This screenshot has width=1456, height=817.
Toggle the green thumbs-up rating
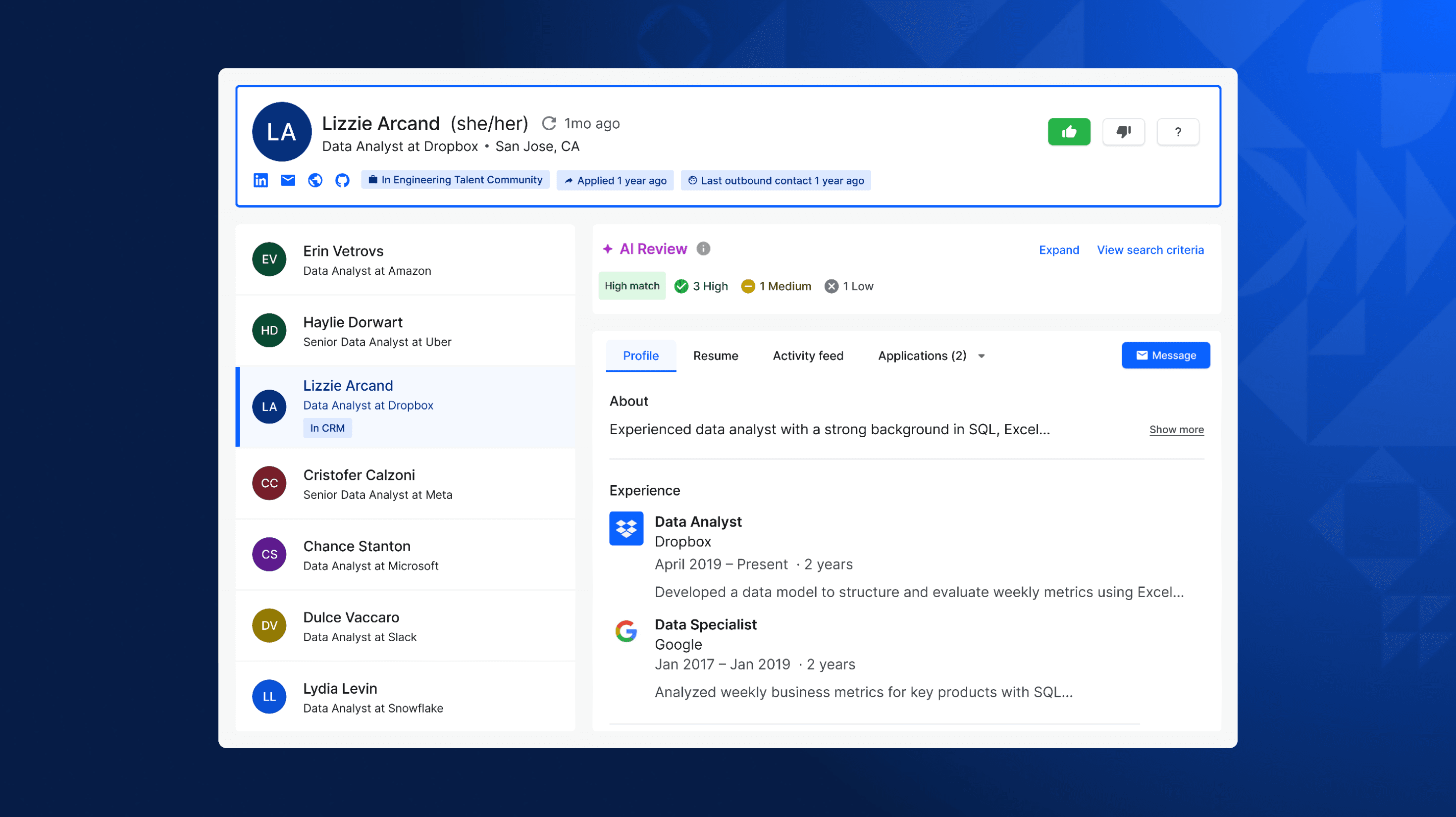click(1068, 132)
